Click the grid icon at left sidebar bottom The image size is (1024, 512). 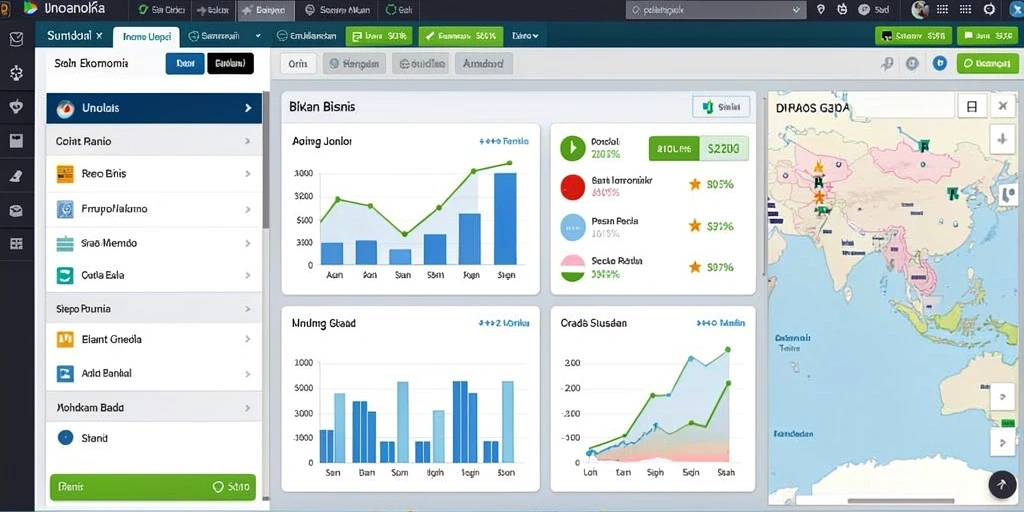(16, 244)
